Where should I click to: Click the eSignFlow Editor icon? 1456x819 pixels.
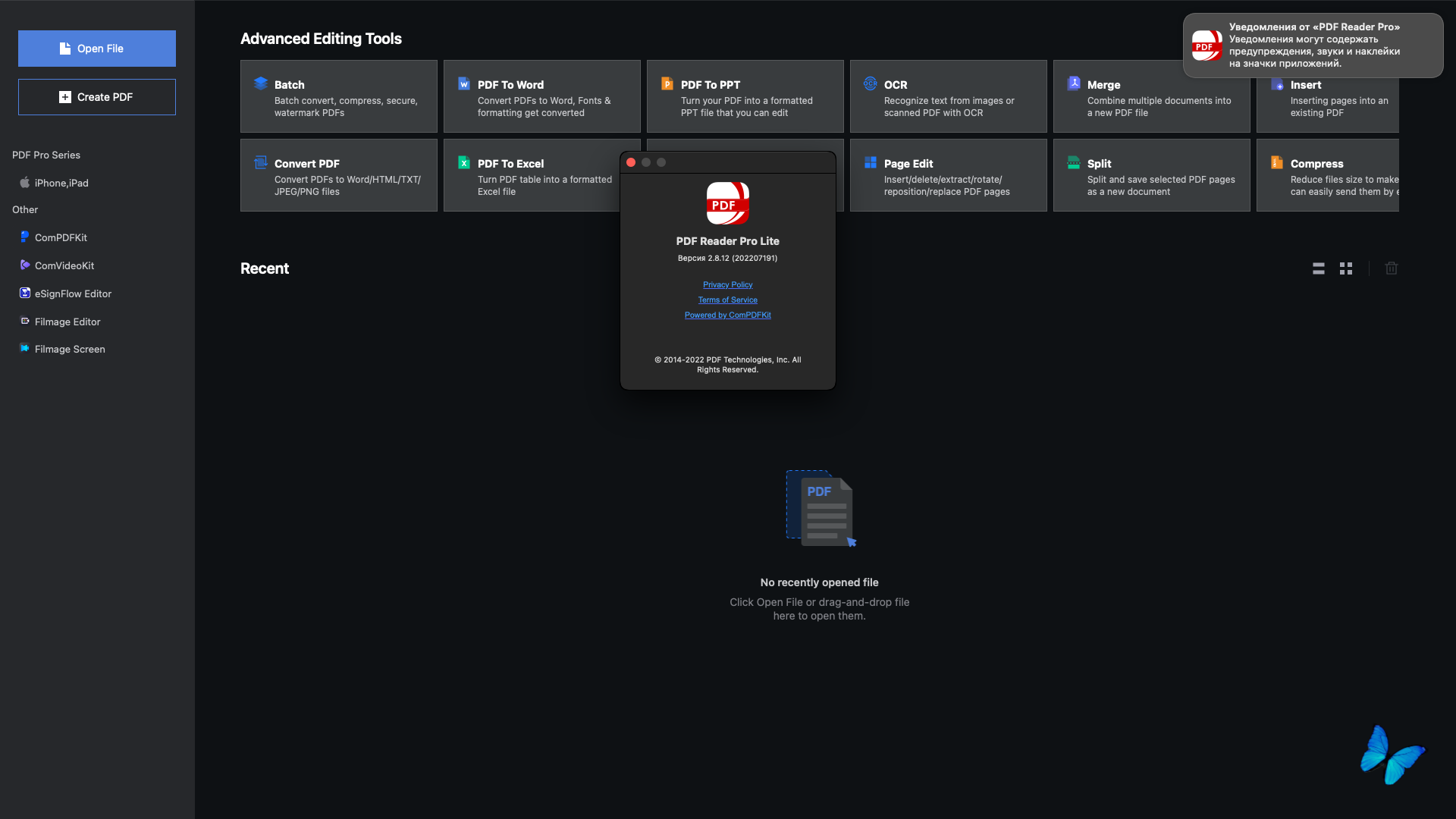tap(25, 293)
